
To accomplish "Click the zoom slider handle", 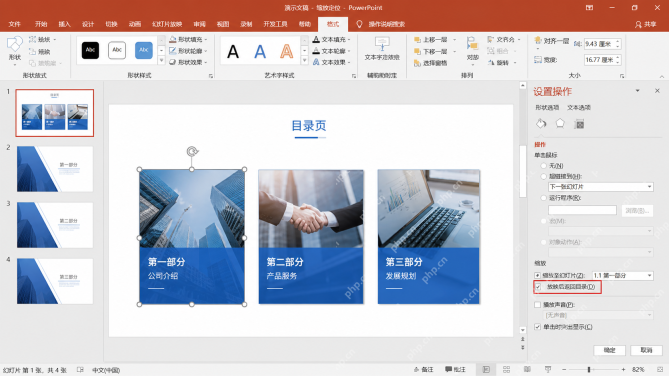I will (589, 370).
